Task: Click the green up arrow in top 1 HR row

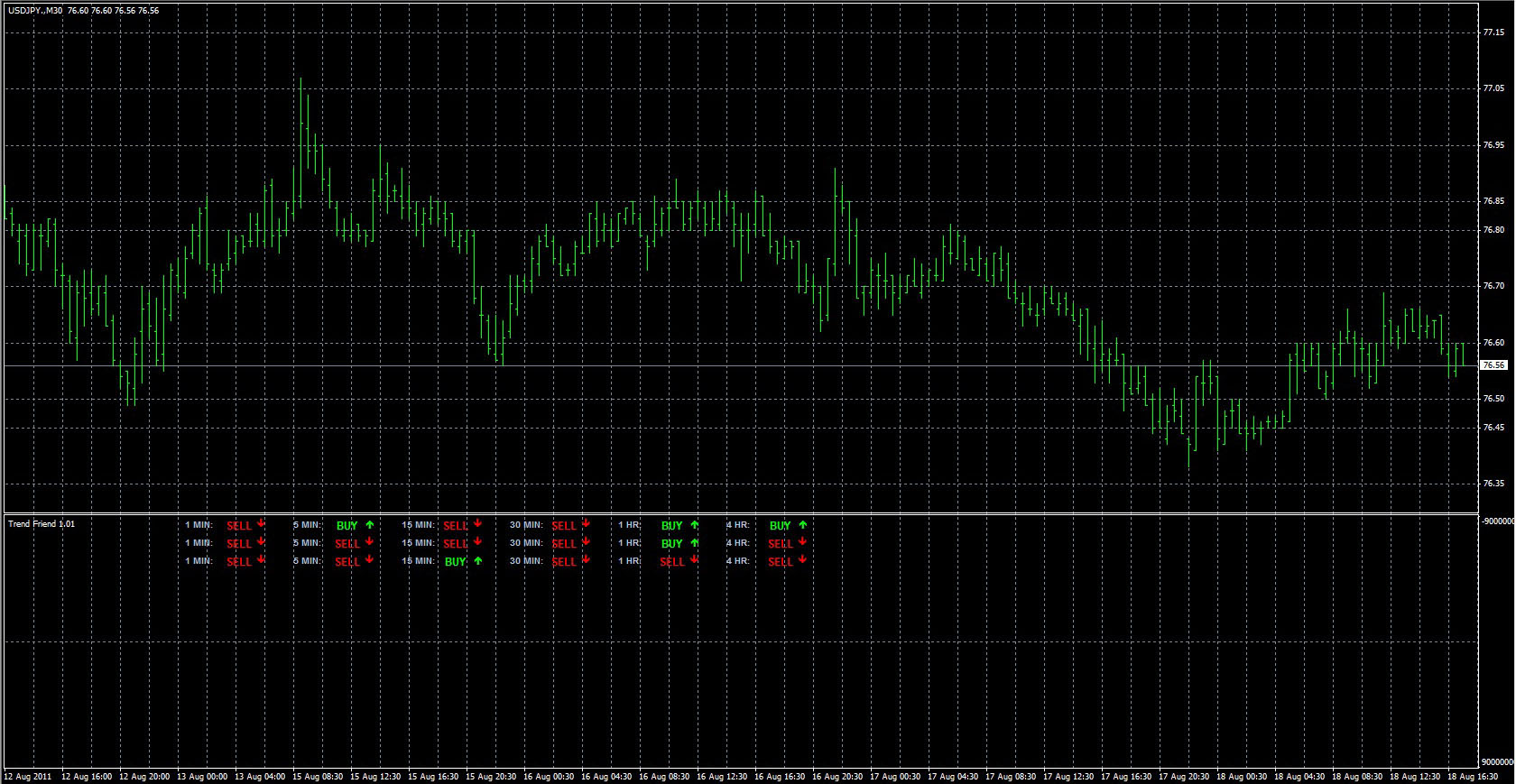Action: (x=694, y=524)
